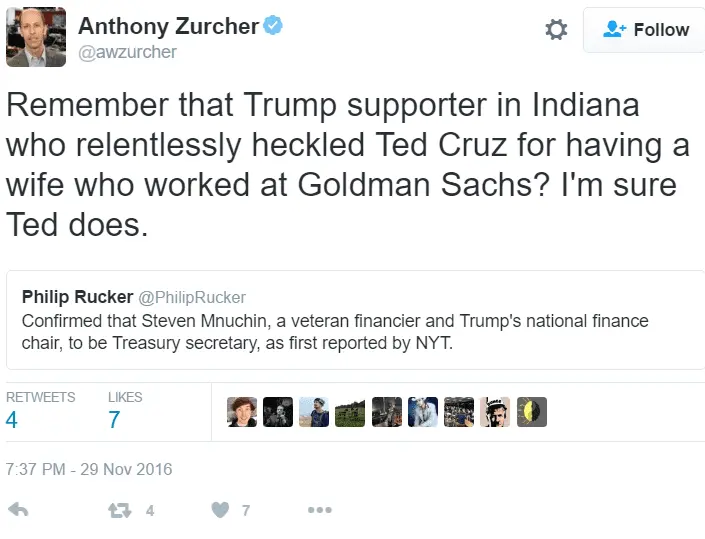
Task: Like the tweet with the heart icon
Action: point(221,510)
